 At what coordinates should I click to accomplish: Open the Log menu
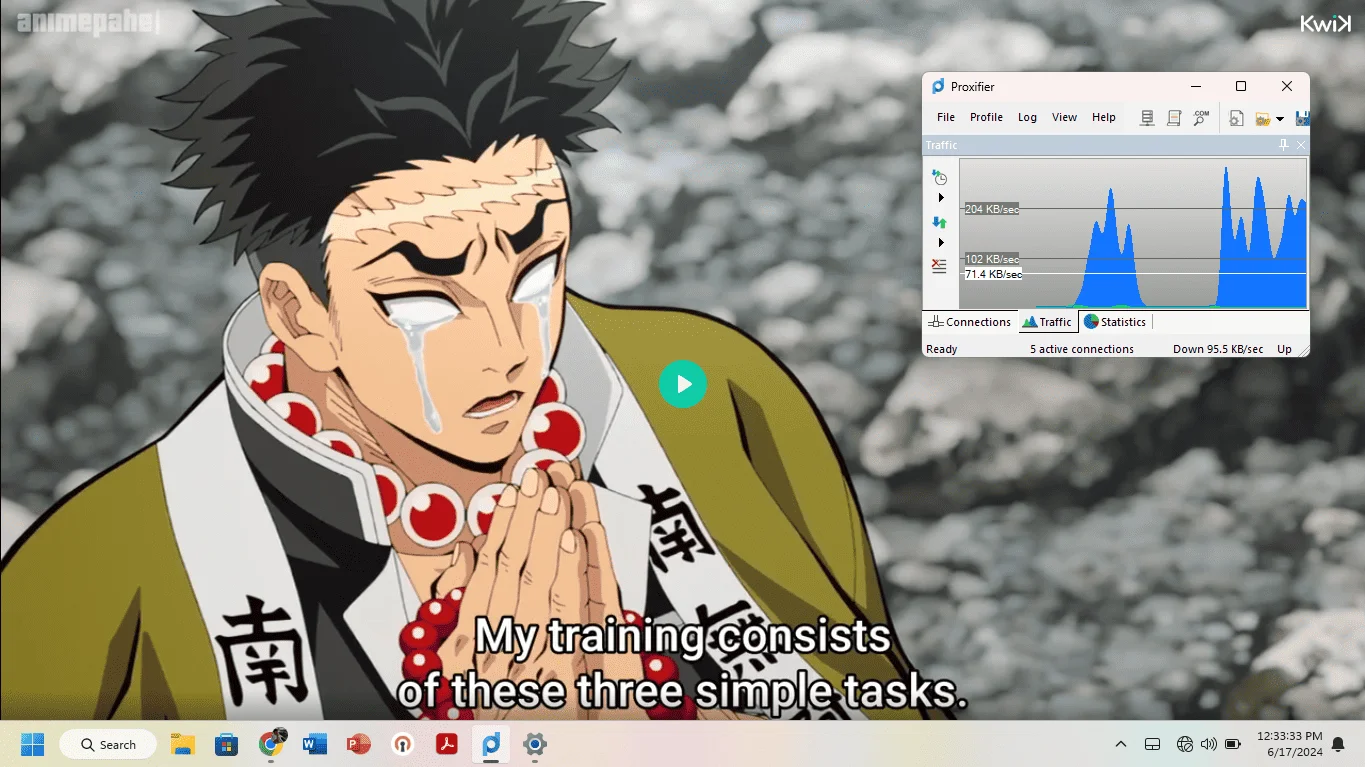click(1027, 117)
